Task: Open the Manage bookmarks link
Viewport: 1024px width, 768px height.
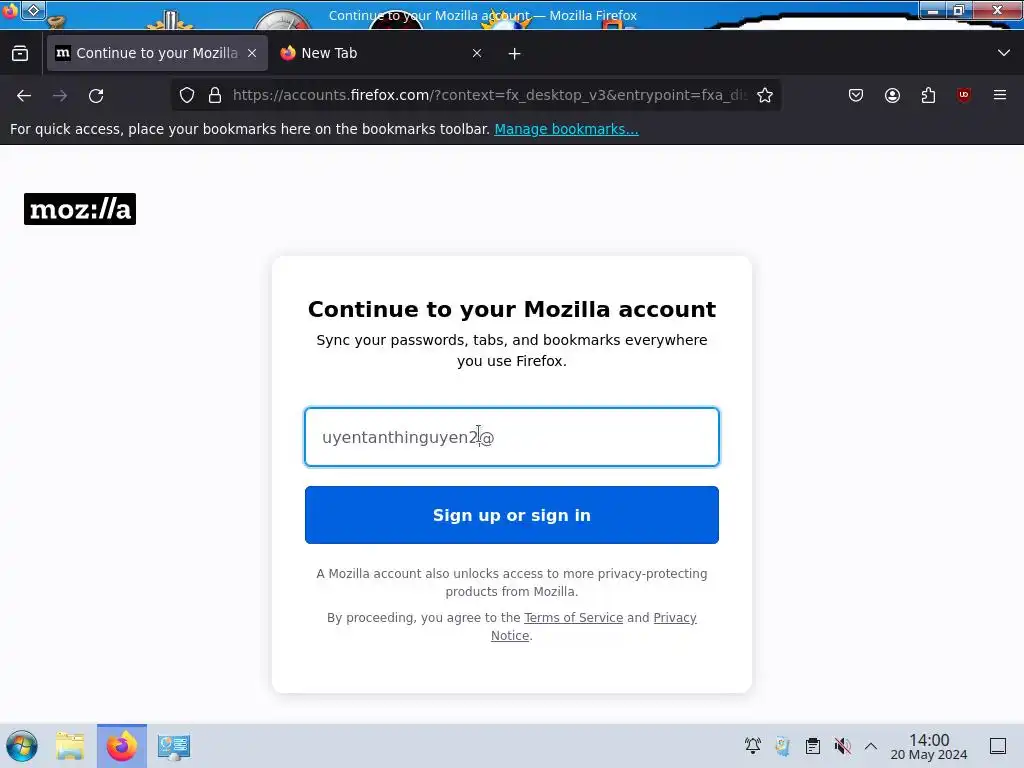Action: pyautogui.click(x=566, y=129)
